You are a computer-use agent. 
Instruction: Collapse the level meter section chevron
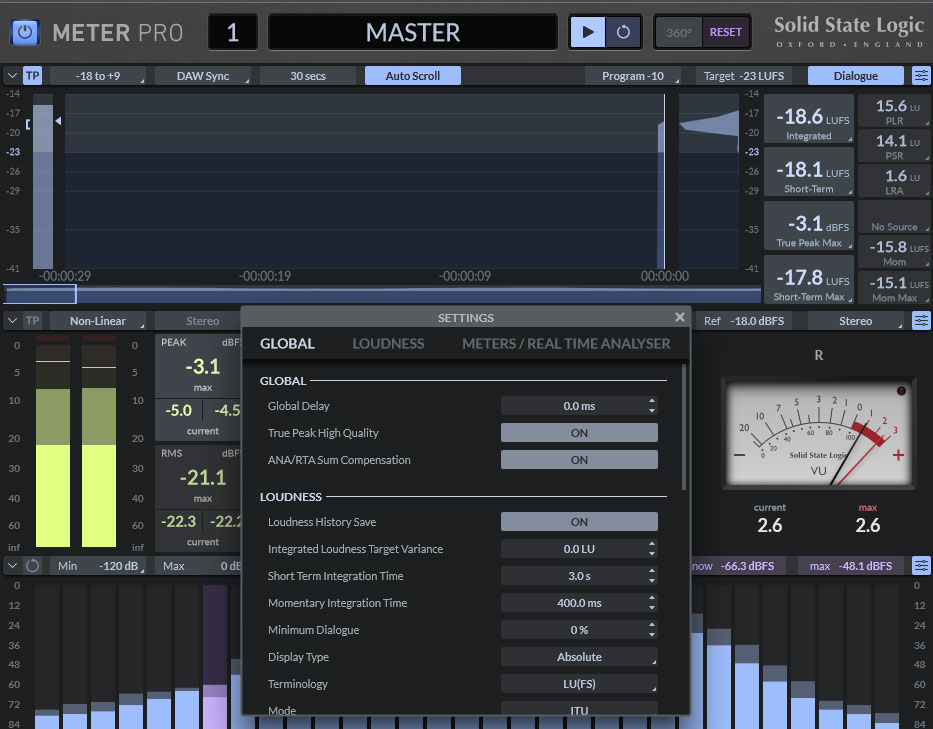12,321
